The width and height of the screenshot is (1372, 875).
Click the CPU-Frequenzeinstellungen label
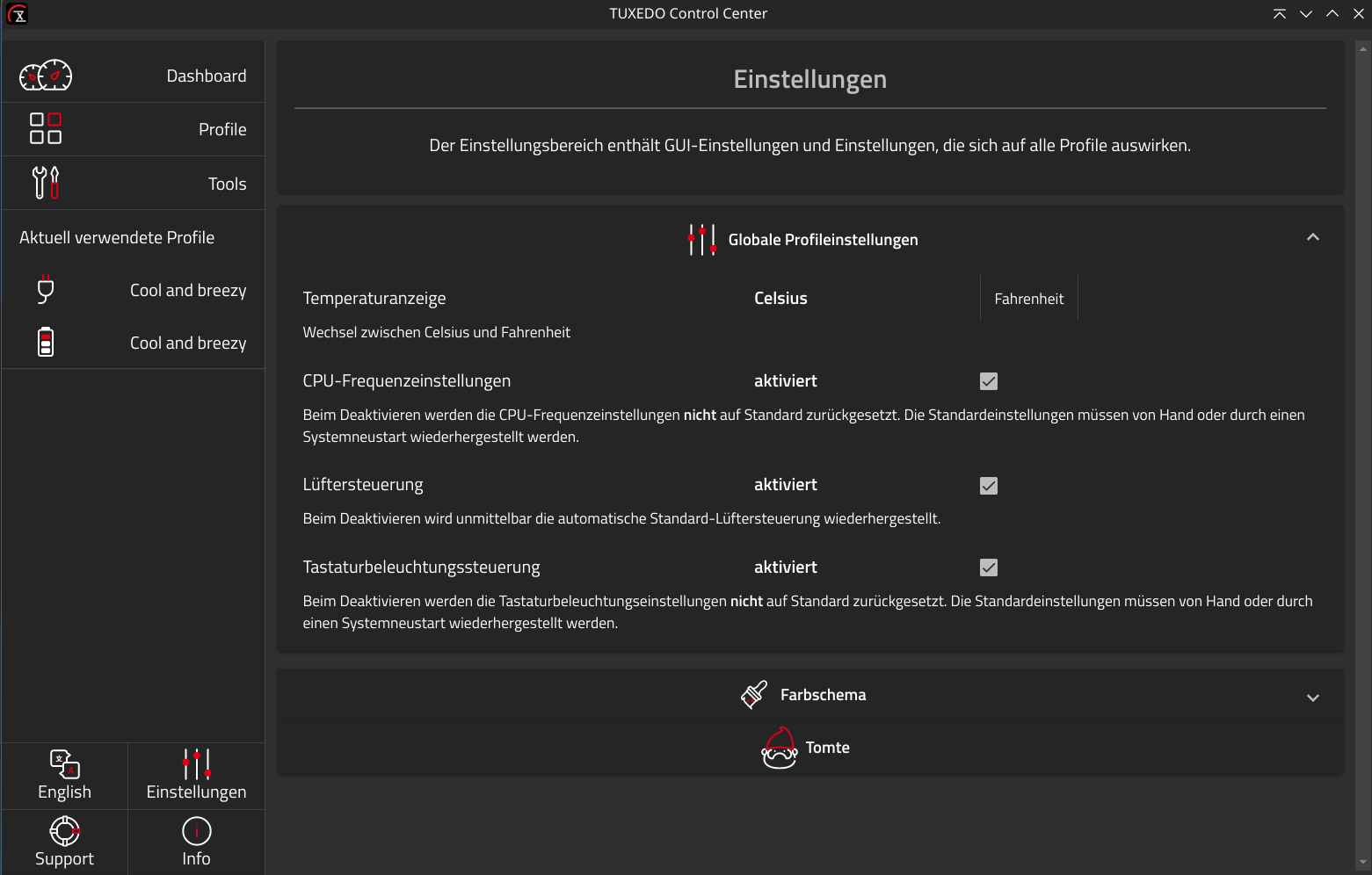[407, 381]
